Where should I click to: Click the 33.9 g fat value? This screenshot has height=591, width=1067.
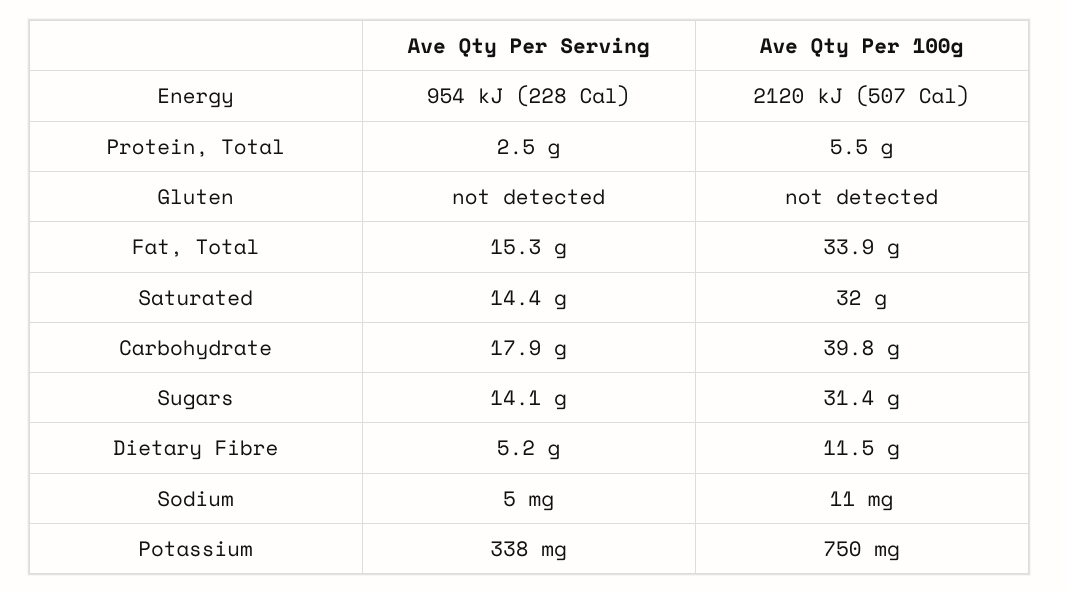[861, 247]
